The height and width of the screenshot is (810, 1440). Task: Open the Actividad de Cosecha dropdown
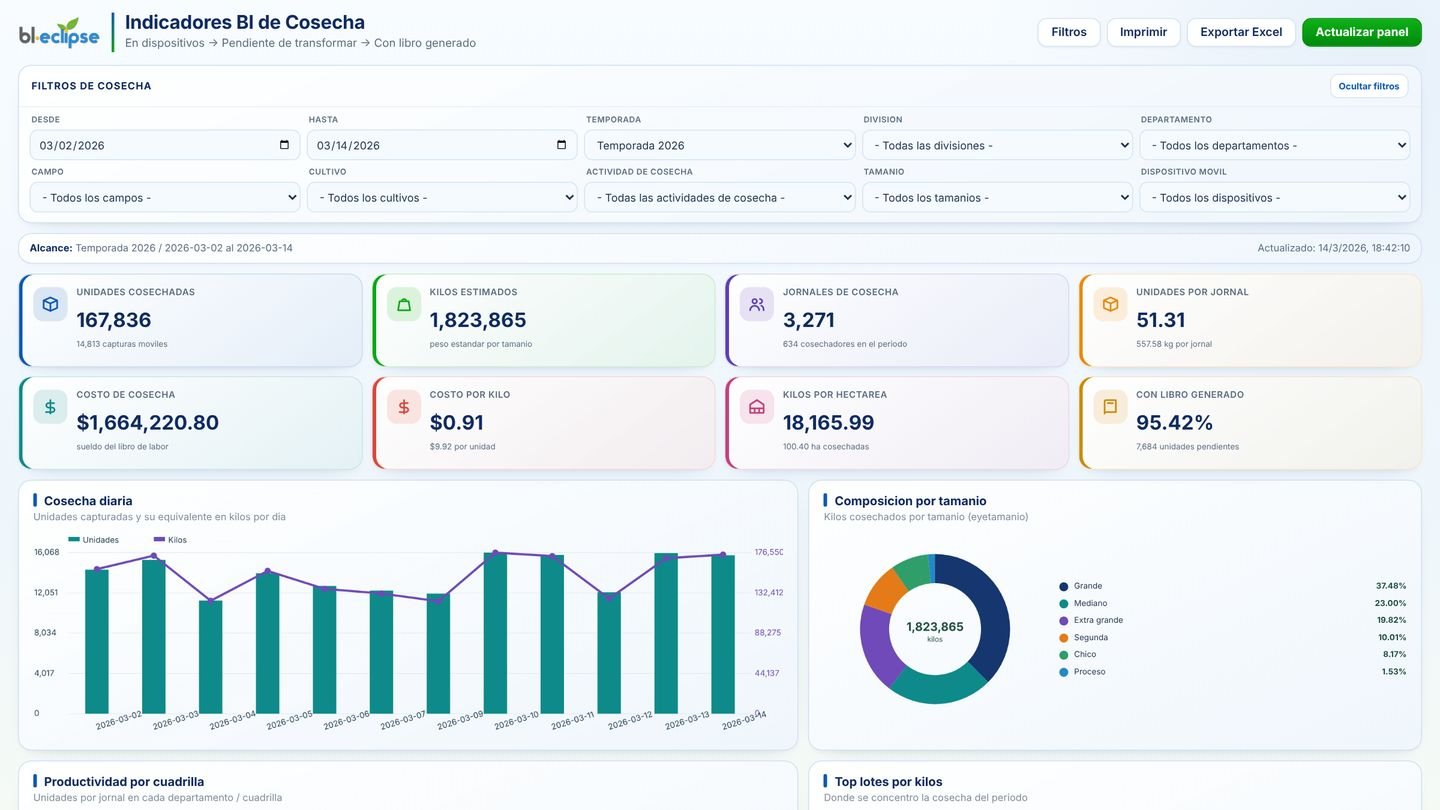click(x=720, y=197)
